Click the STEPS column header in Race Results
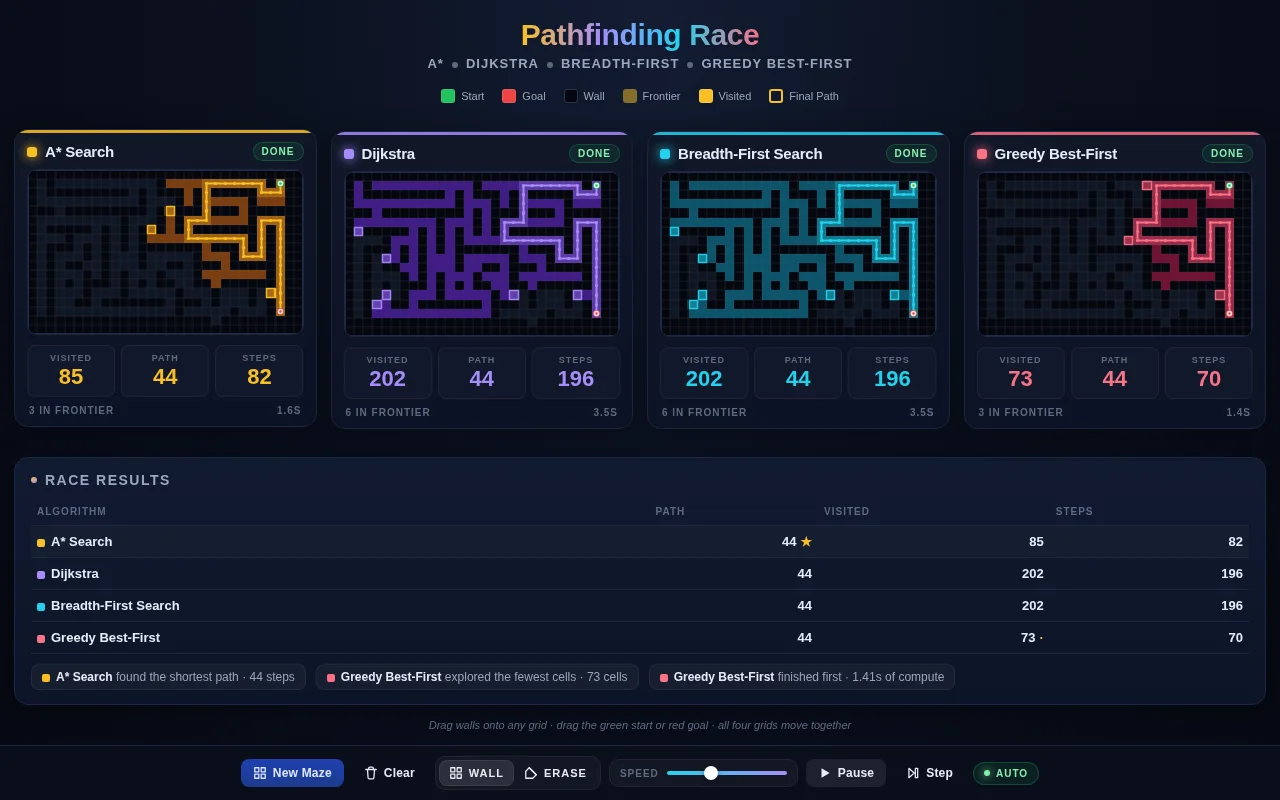 (1075, 512)
